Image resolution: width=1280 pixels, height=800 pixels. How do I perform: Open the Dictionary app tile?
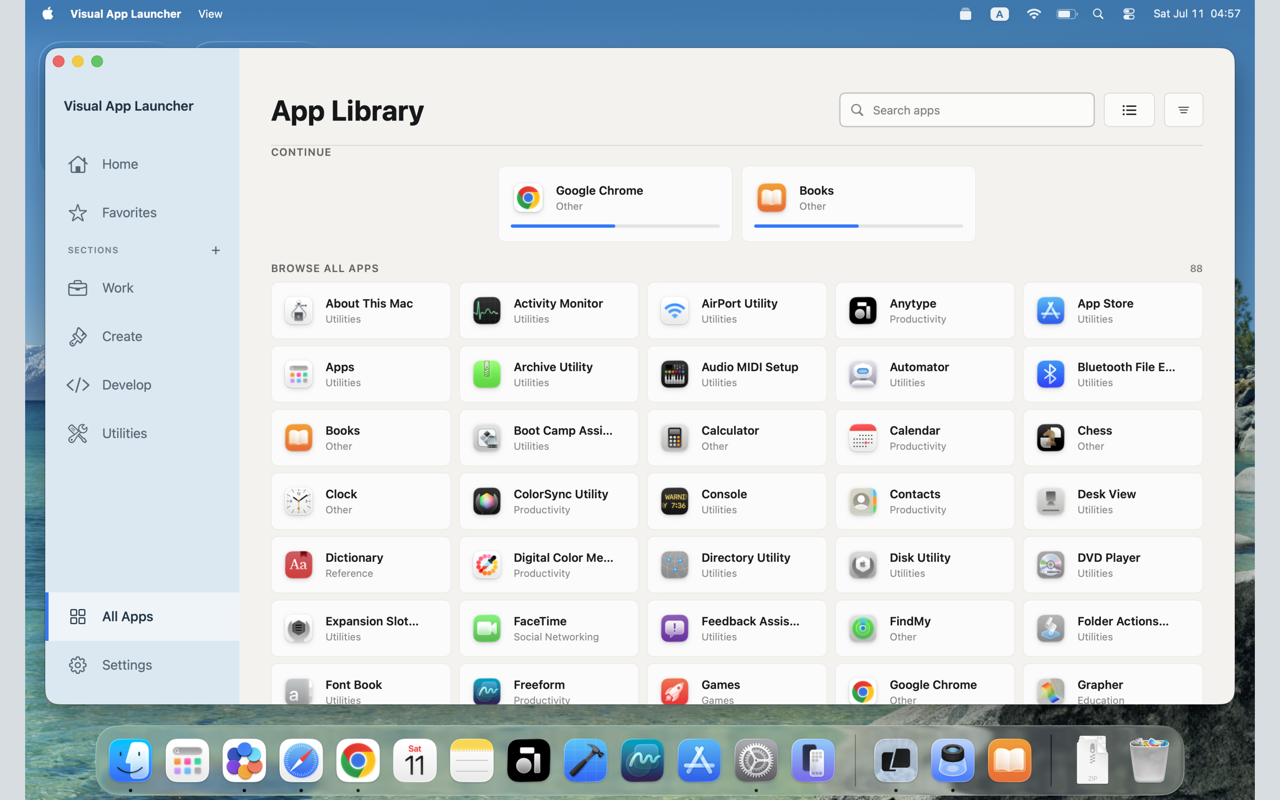[x=361, y=565]
